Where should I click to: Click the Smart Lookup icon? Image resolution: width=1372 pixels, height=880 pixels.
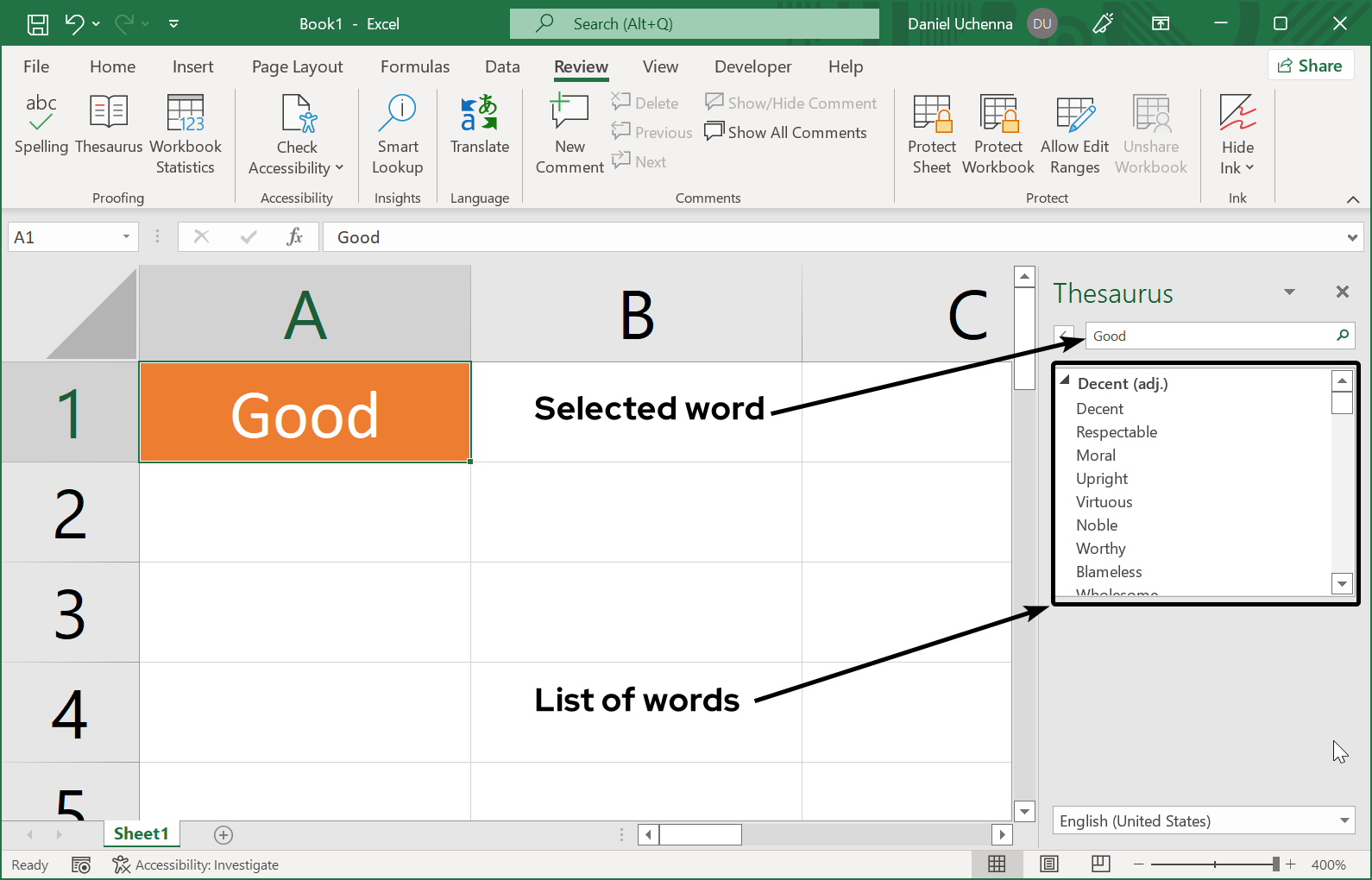[398, 112]
